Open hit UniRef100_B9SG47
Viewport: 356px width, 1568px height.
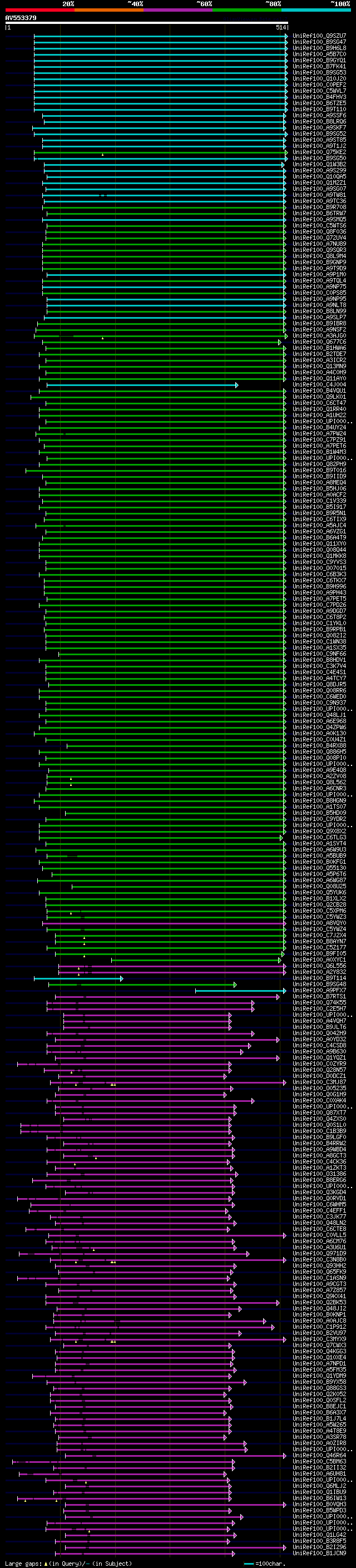pyautogui.click(x=319, y=42)
